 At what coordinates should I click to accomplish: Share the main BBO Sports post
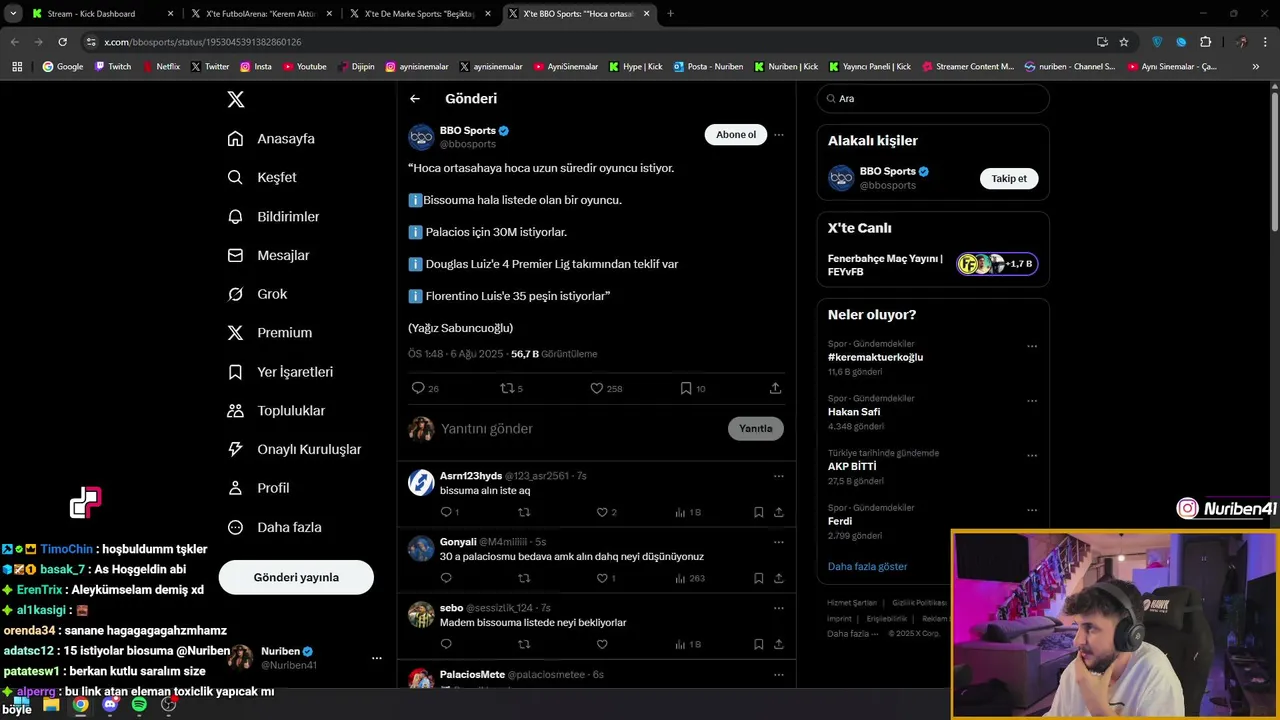[x=775, y=388]
